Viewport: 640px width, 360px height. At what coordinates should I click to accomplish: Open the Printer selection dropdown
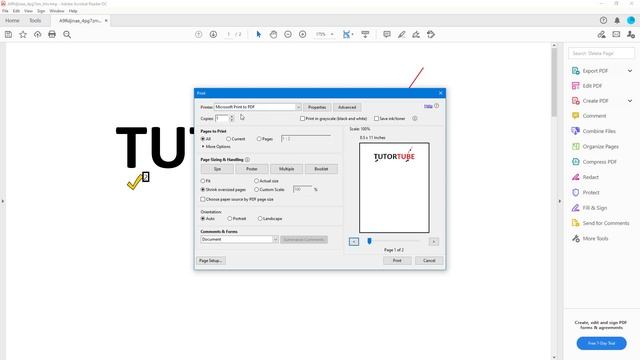(258, 107)
